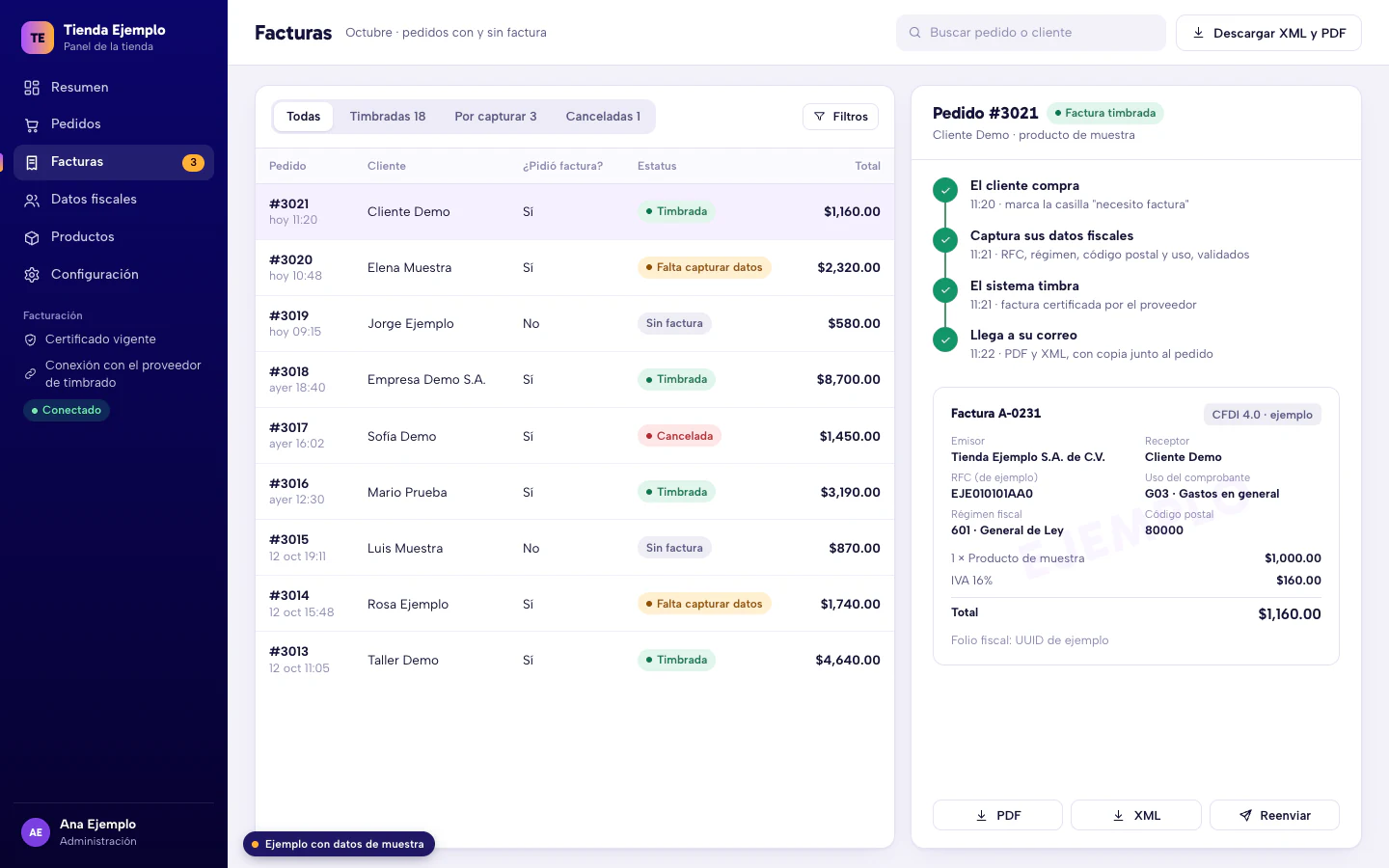This screenshot has height=868, width=1389.
Task: Click the Facturas document icon in sidebar
Action: pyautogui.click(x=32, y=162)
